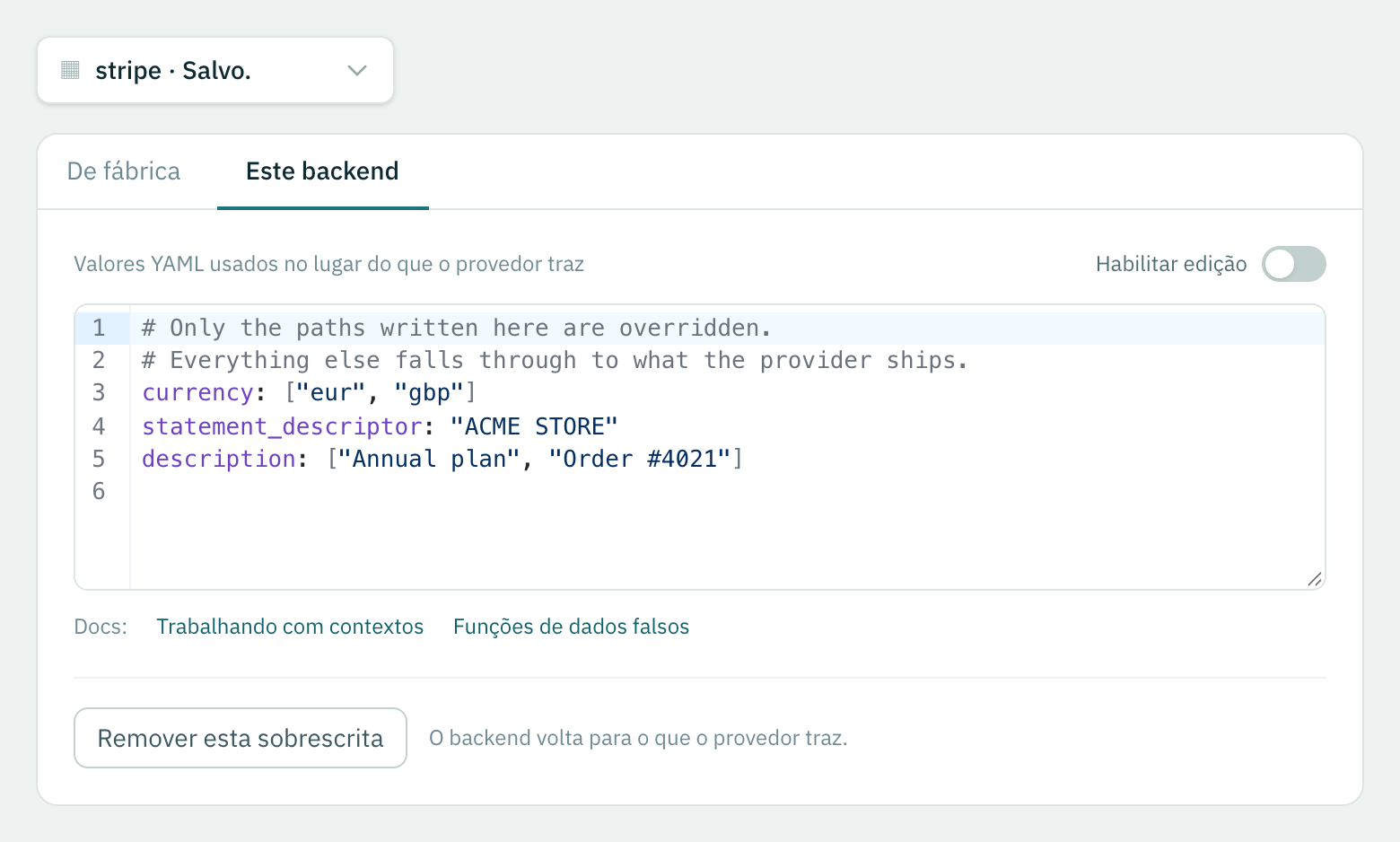This screenshot has width=1400, height=842.
Task: Click the first comment line Only the paths
Action: (728, 328)
